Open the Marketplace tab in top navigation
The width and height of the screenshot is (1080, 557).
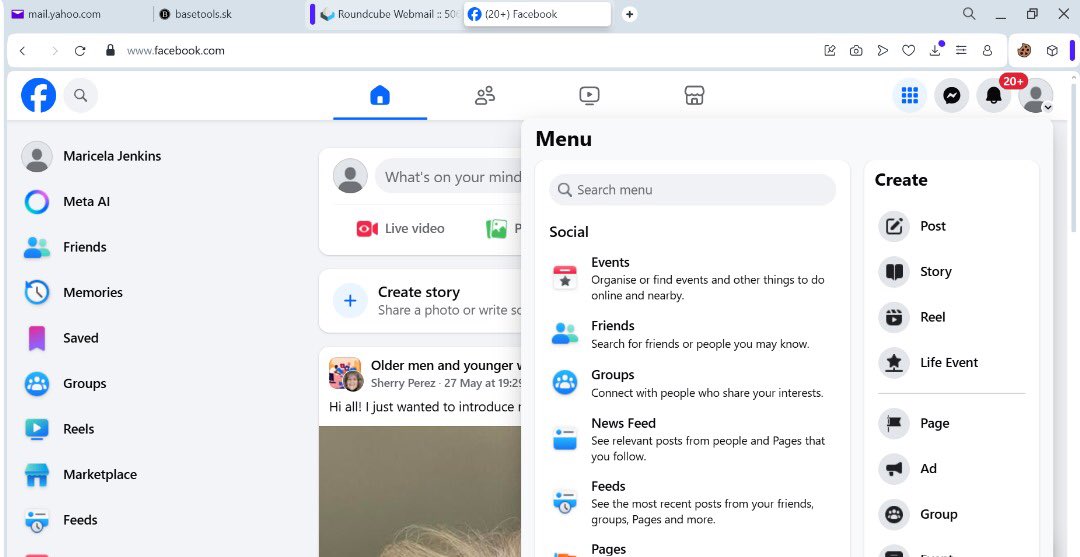(x=694, y=95)
